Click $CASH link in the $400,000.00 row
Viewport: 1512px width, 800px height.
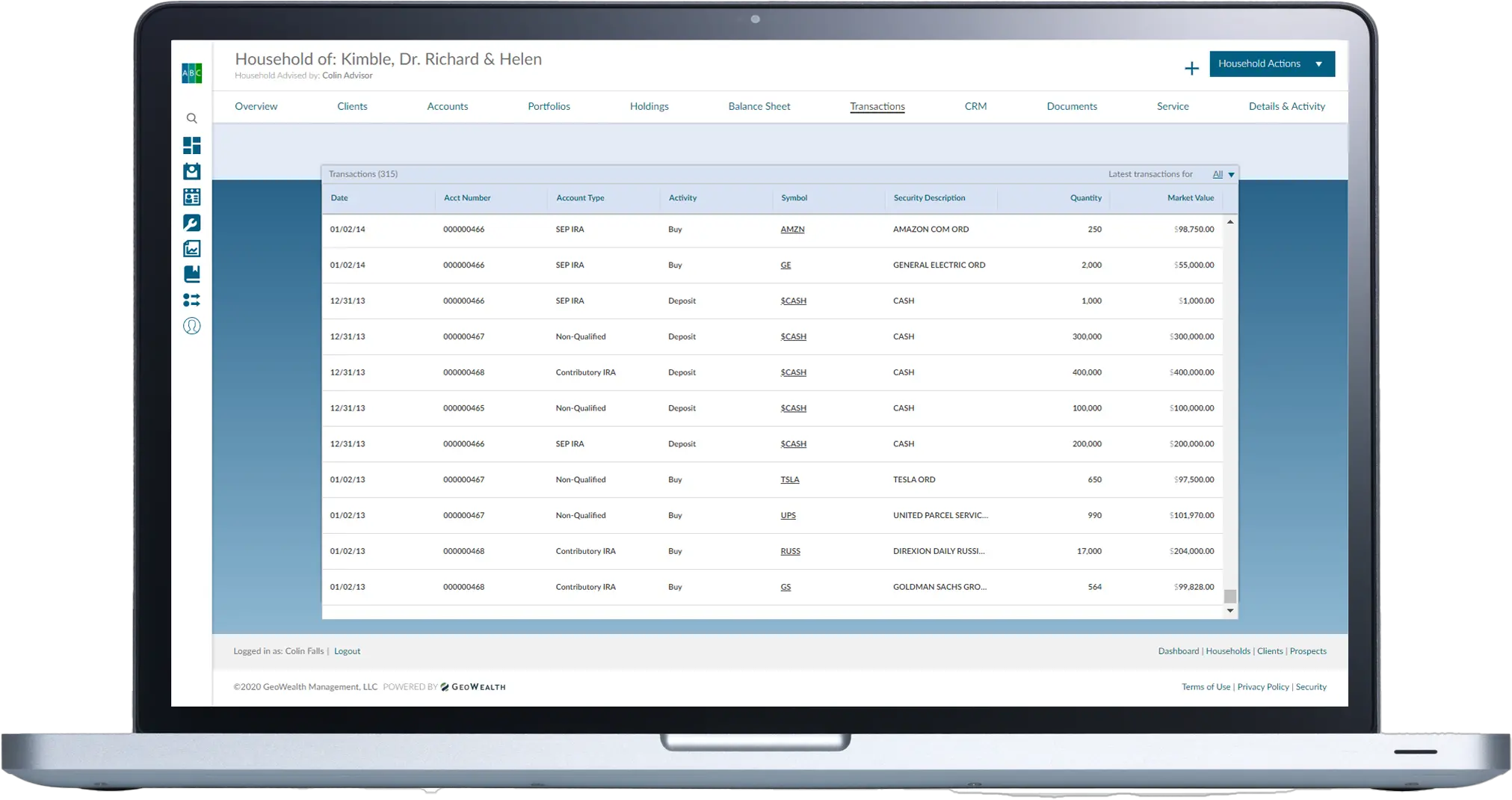793,372
